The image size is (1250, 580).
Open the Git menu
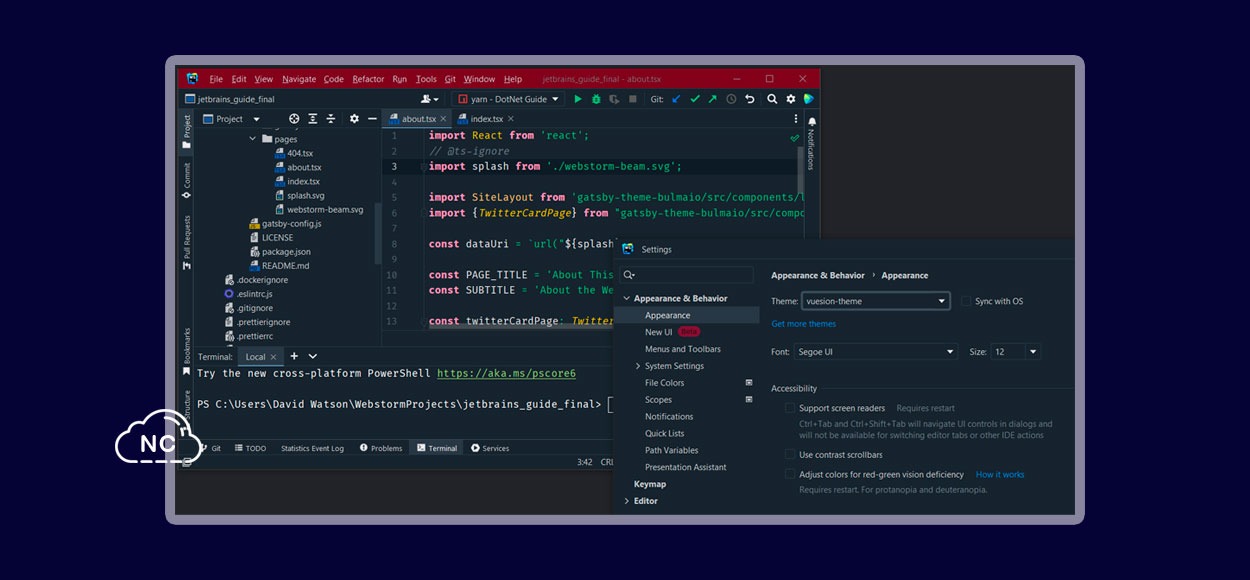[450, 79]
